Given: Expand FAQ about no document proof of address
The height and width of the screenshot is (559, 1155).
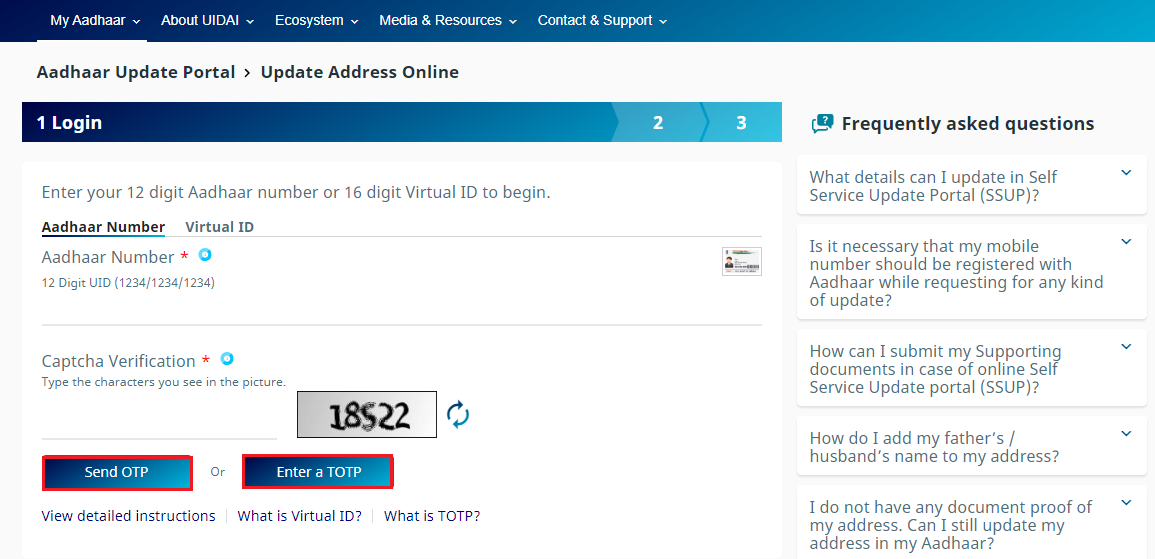Looking at the screenshot, I should coord(972,523).
